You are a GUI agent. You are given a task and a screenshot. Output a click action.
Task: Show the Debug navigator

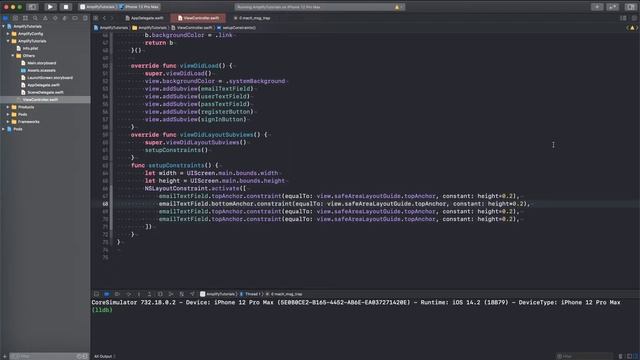point(65,18)
